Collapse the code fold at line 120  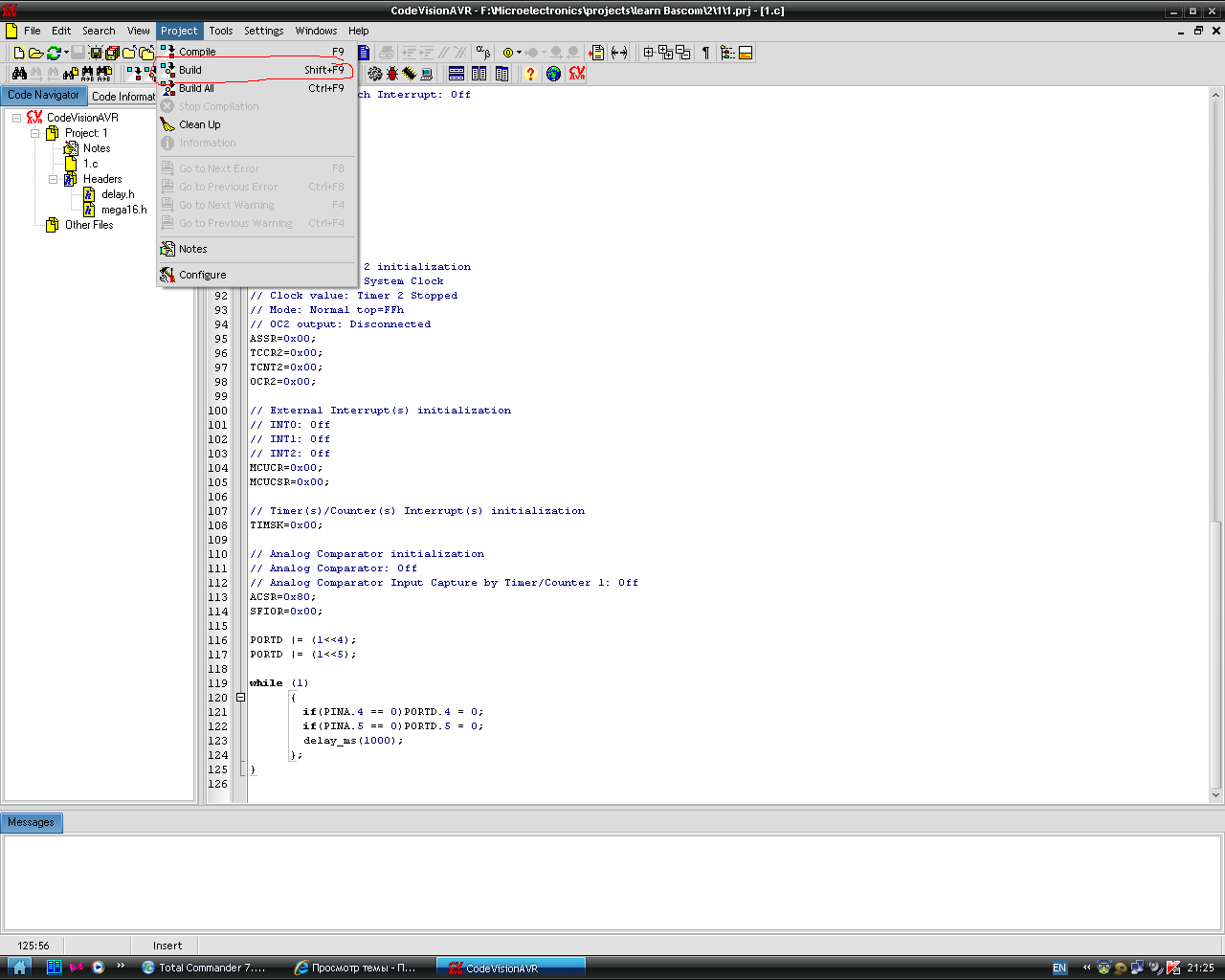(x=240, y=698)
